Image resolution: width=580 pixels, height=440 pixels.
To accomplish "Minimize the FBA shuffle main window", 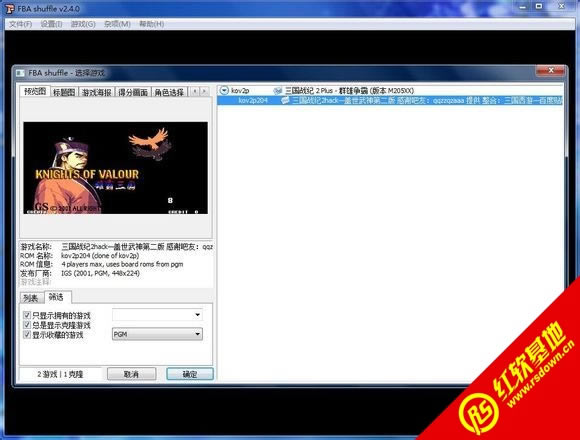I will 522,7.
